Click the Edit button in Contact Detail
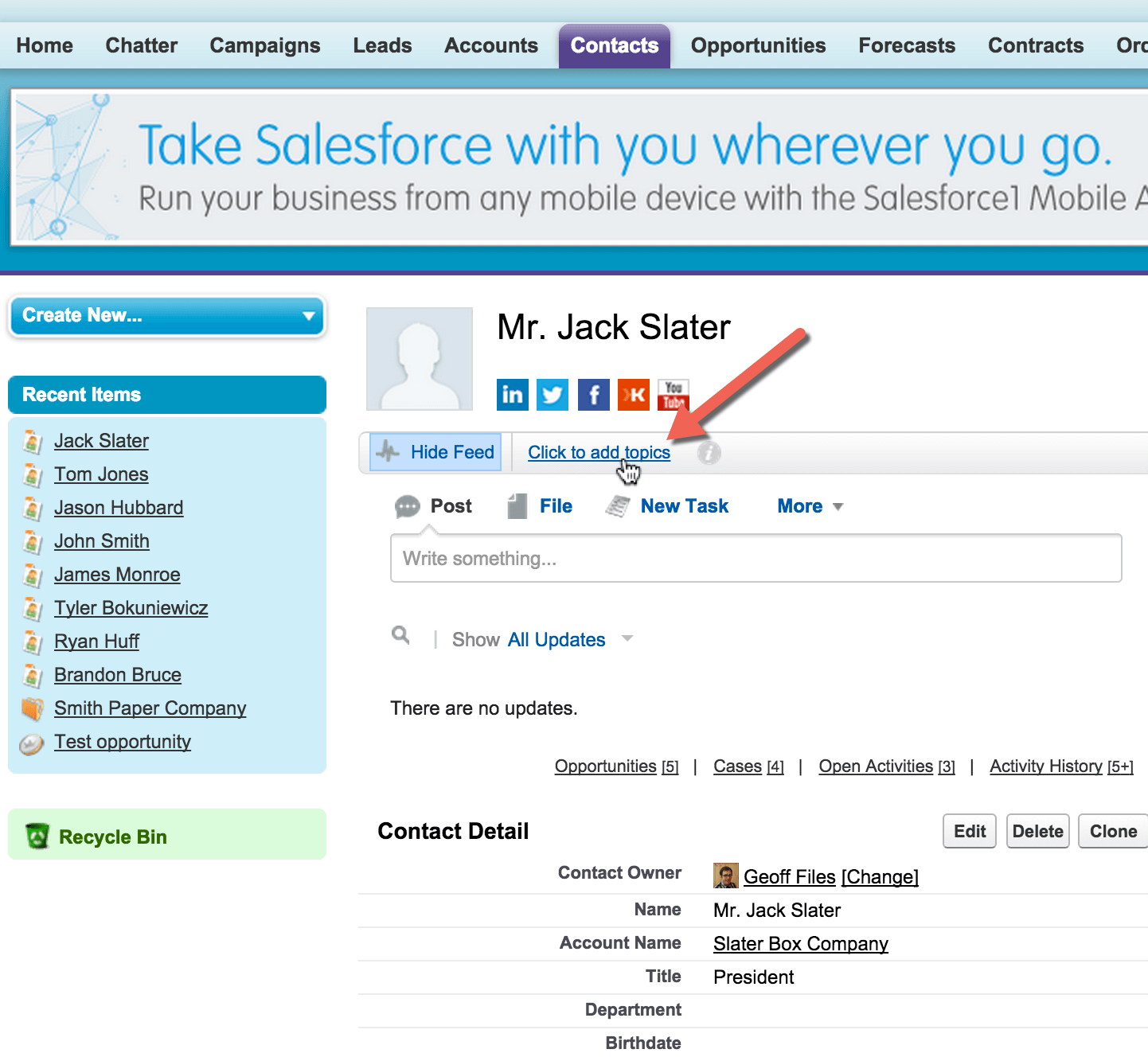 click(969, 831)
